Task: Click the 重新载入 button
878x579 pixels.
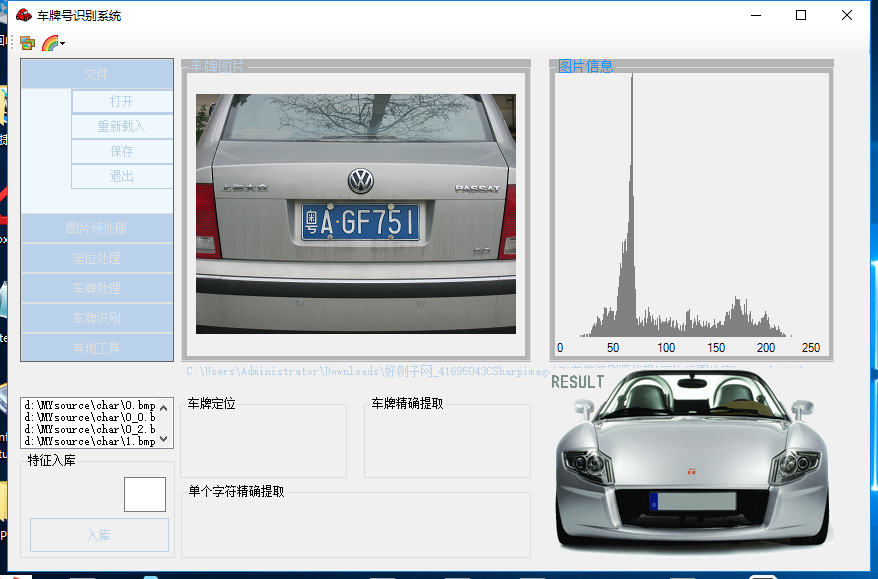Action: click(x=122, y=127)
